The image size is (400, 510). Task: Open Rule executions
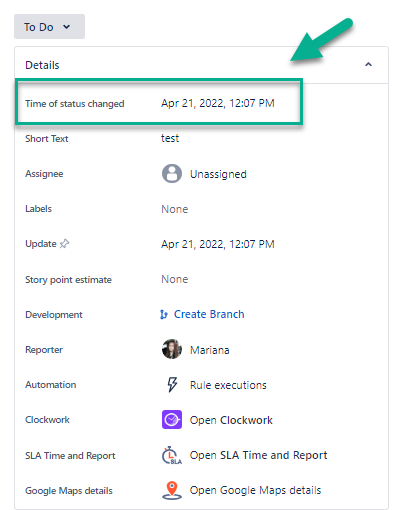(x=228, y=385)
